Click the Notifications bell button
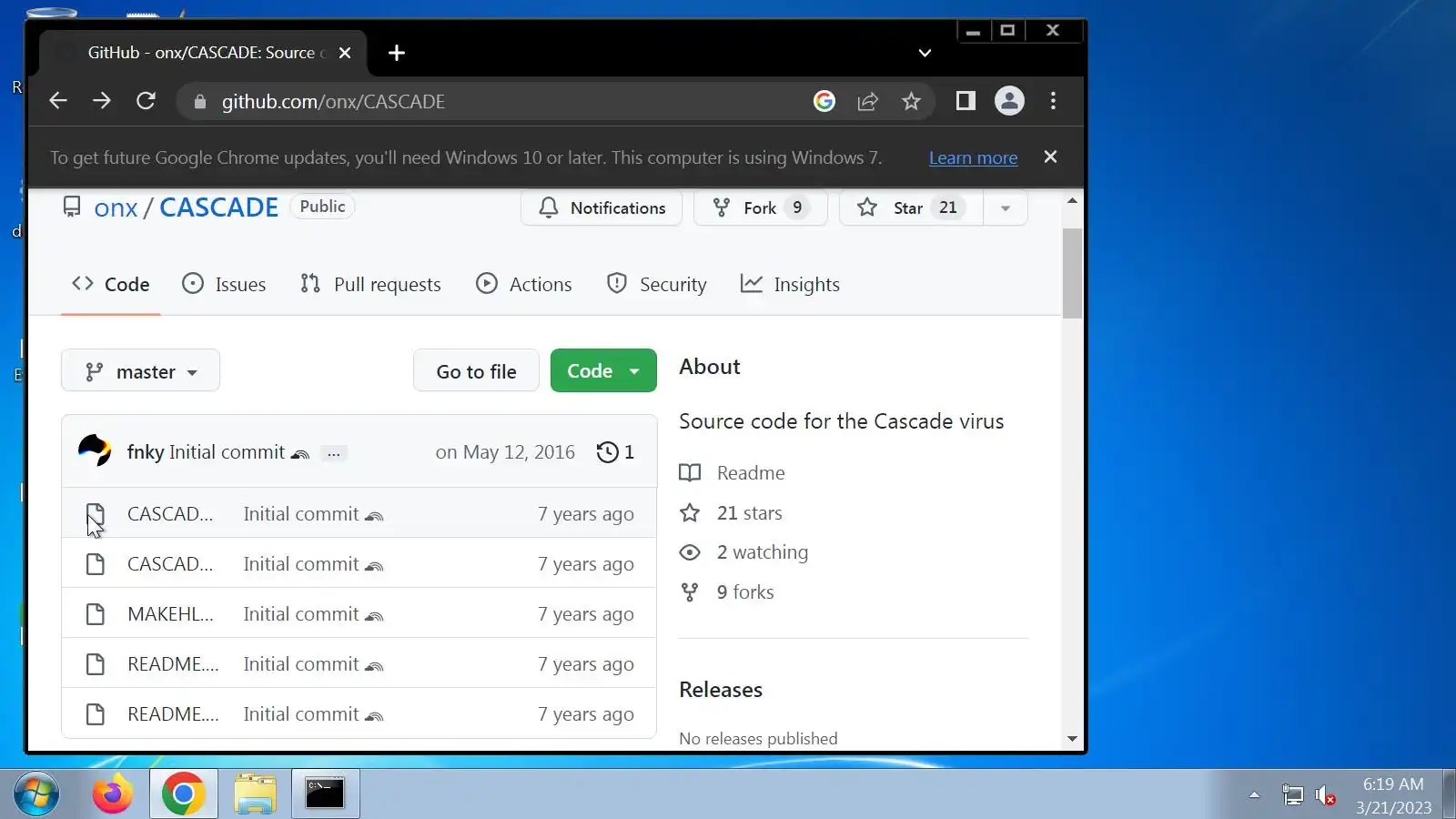 pos(602,207)
